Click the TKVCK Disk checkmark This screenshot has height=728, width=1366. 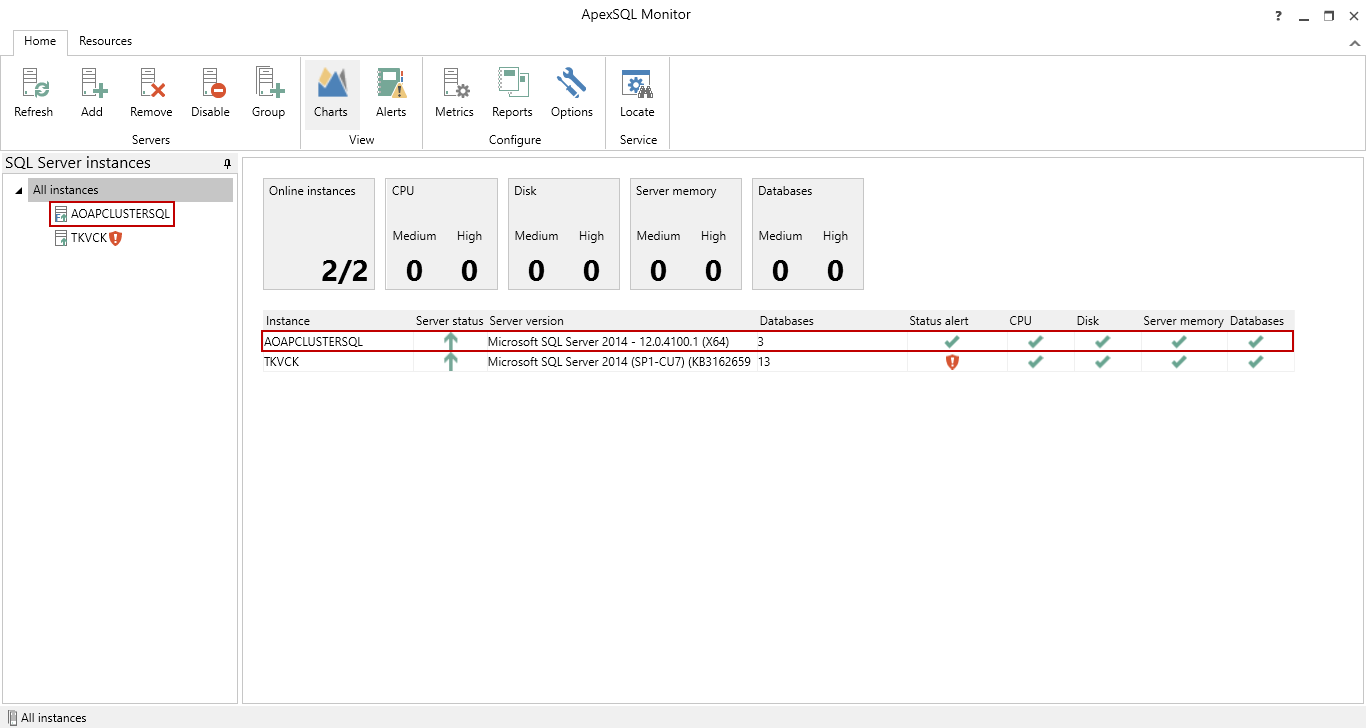[x=1102, y=362]
